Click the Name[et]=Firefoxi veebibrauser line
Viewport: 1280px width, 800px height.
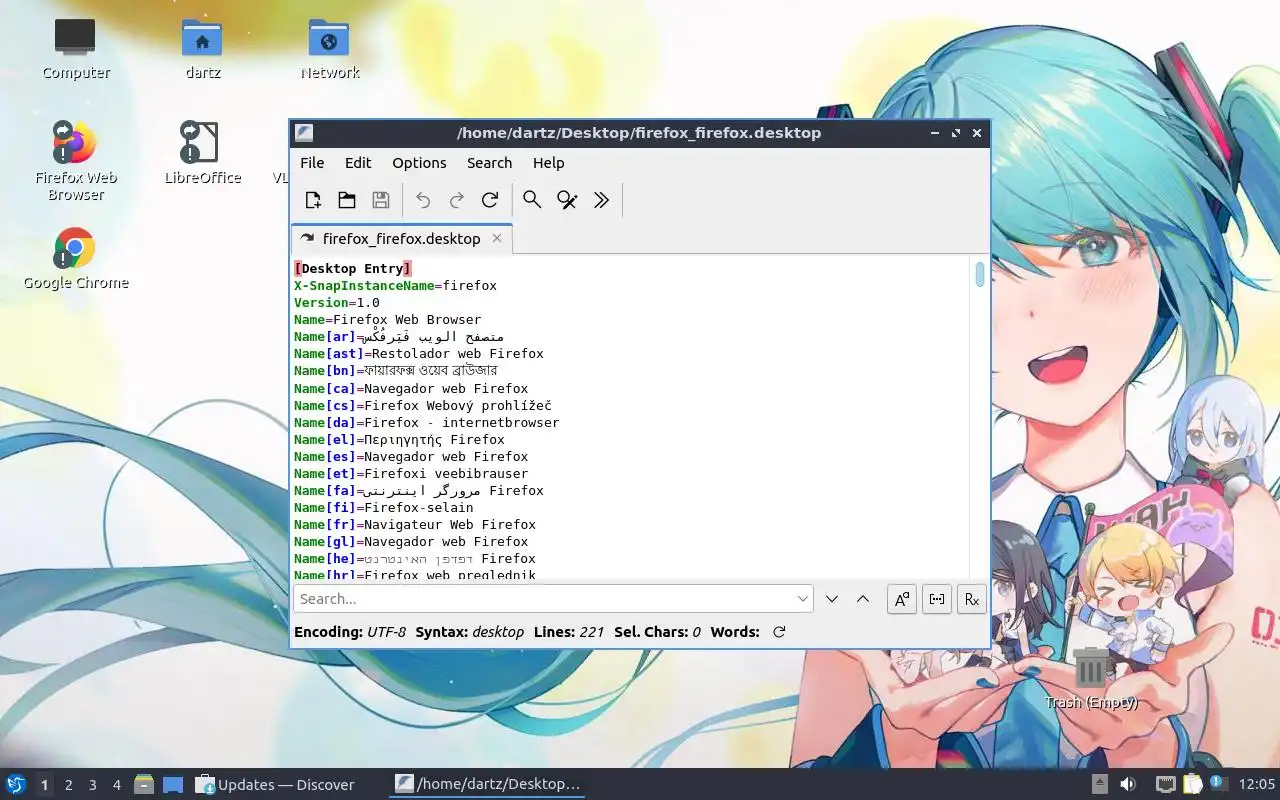coord(411,473)
